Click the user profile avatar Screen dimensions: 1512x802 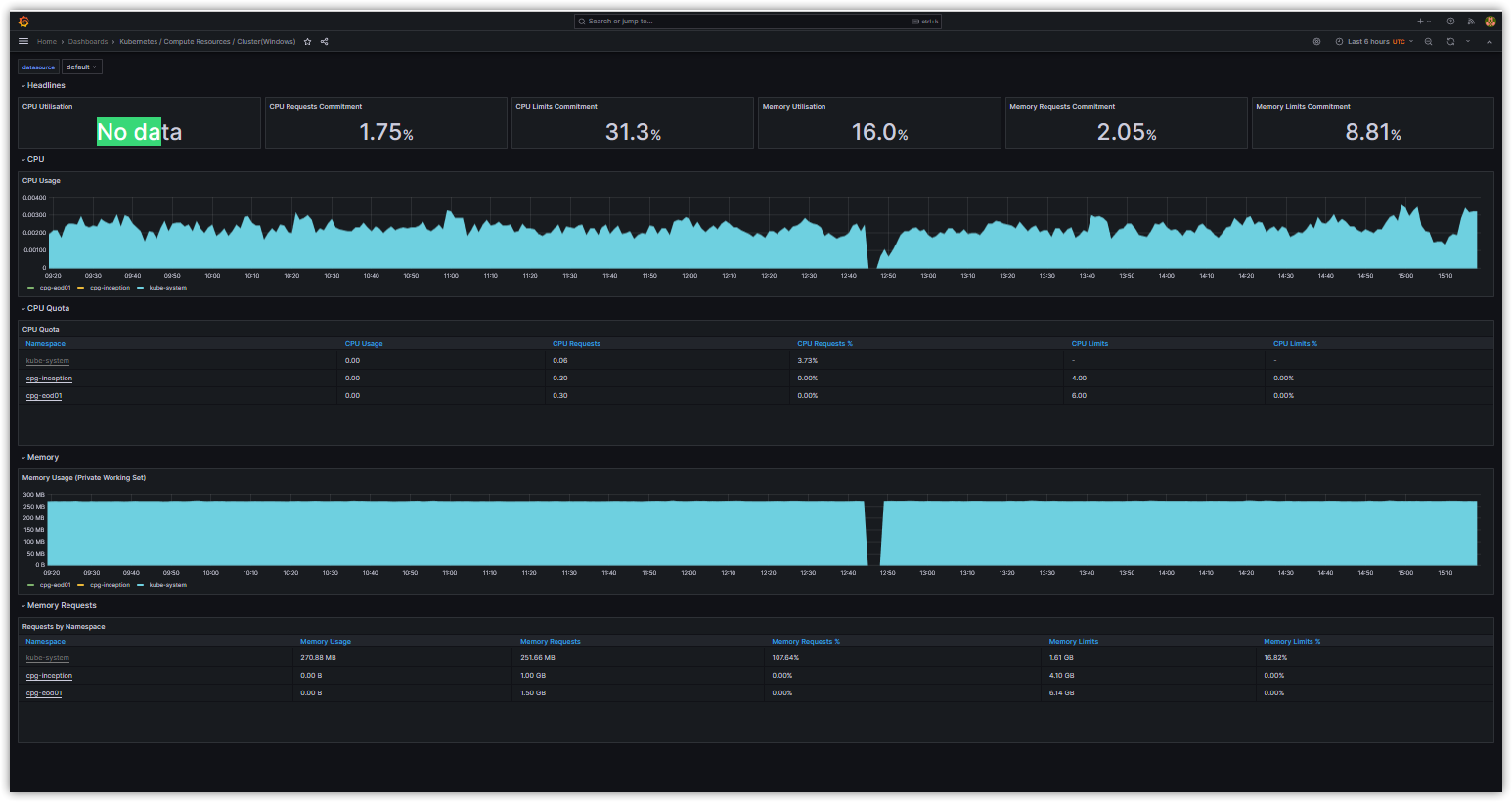coord(1490,21)
